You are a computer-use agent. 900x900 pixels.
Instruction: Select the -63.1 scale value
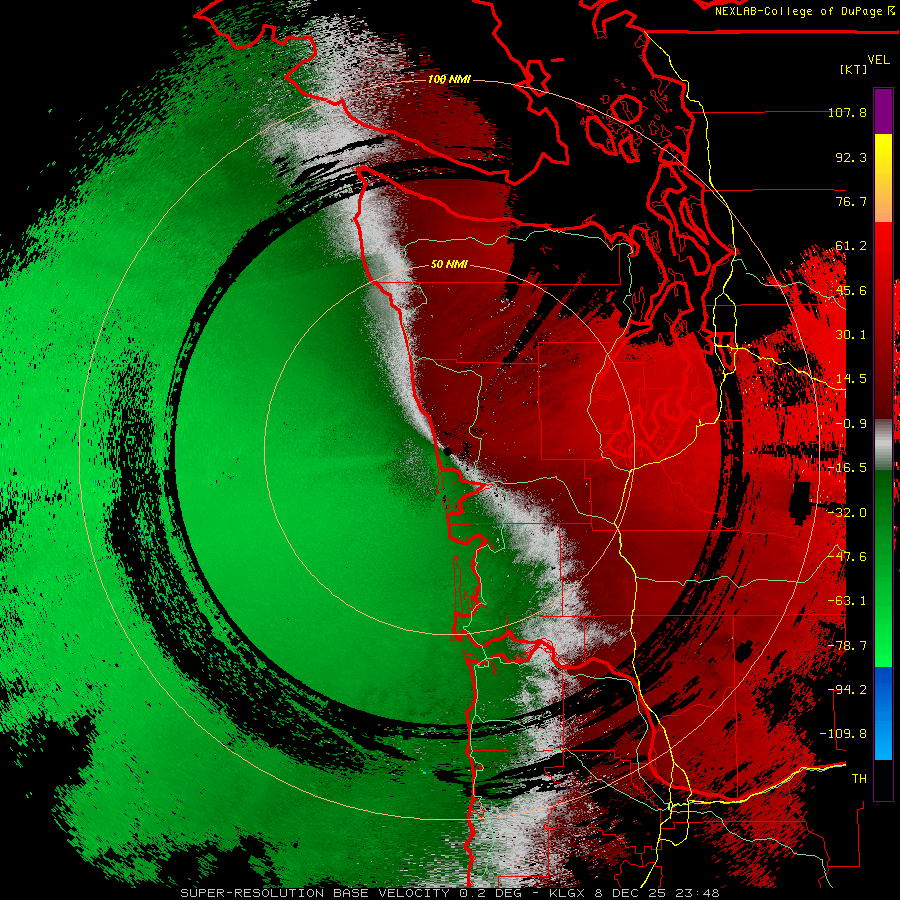pyautogui.click(x=847, y=601)
